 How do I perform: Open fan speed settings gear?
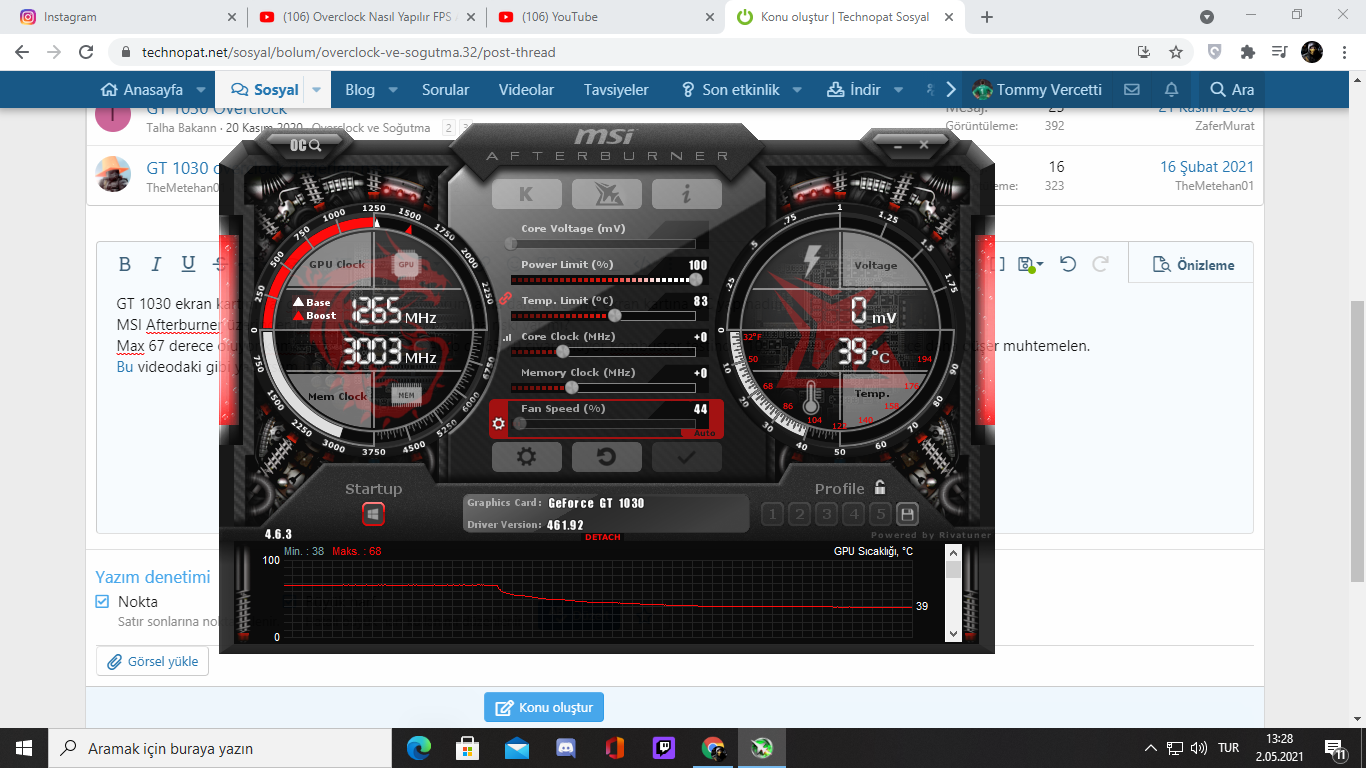(499, 424)
